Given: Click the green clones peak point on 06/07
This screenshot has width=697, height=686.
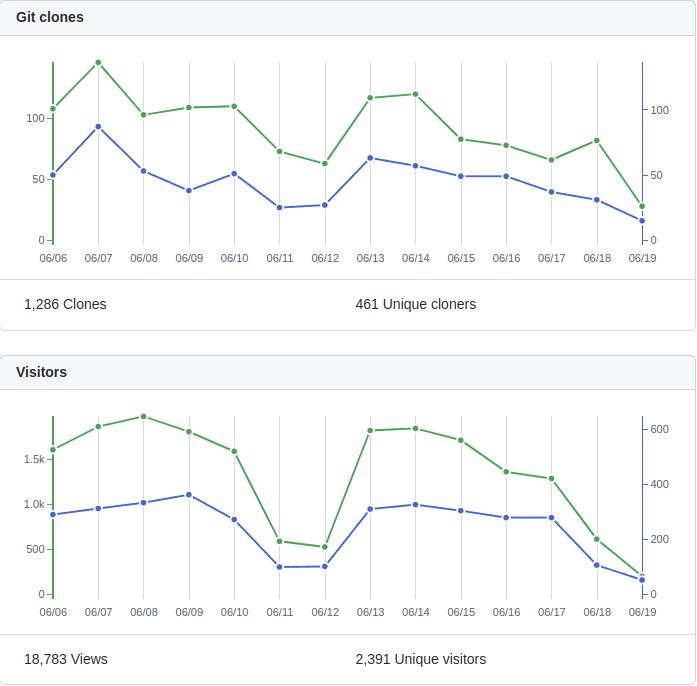Looking at the screenshot, I should (98, 62).
